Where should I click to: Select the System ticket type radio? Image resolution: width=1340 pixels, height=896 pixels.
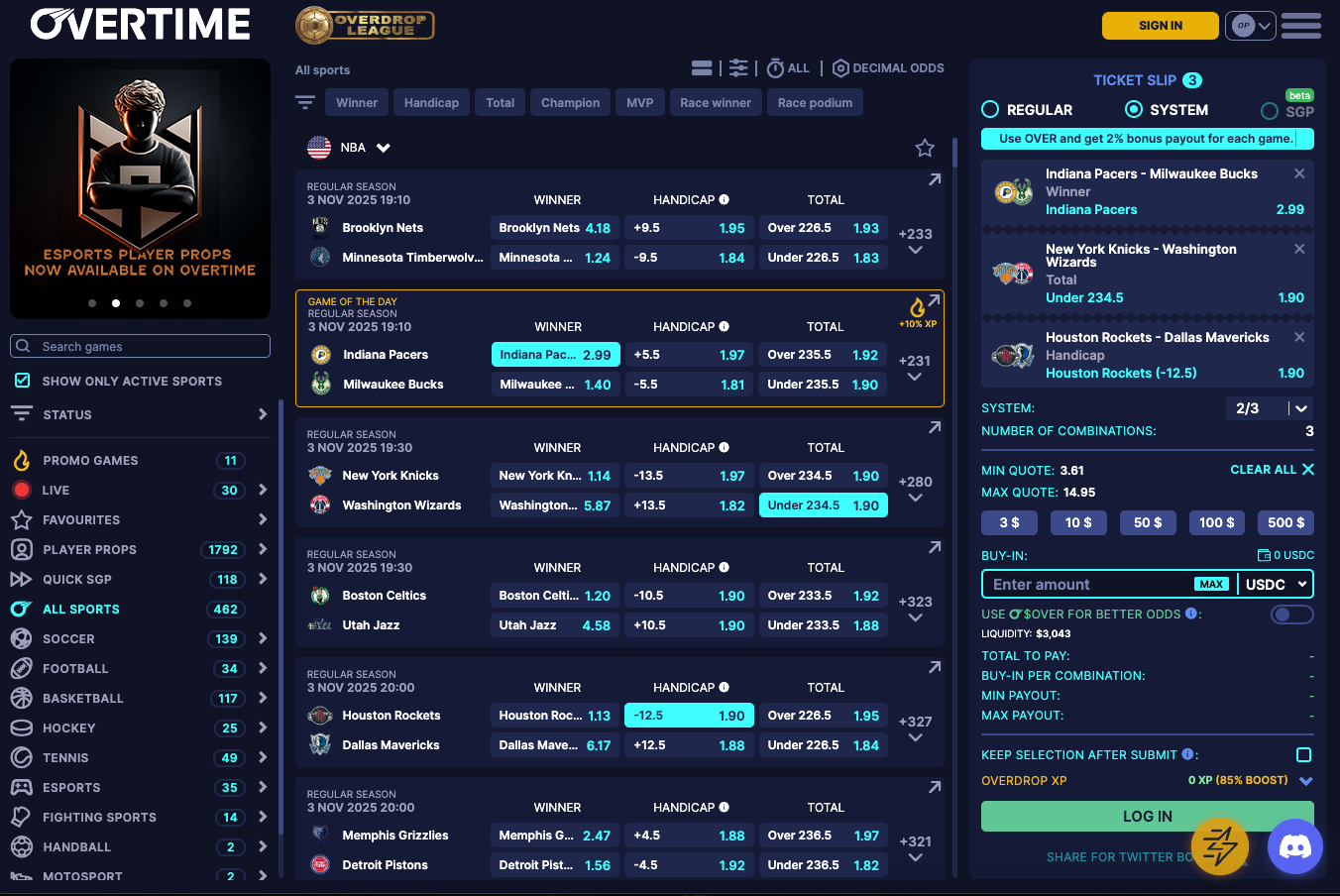(1134, 109)
